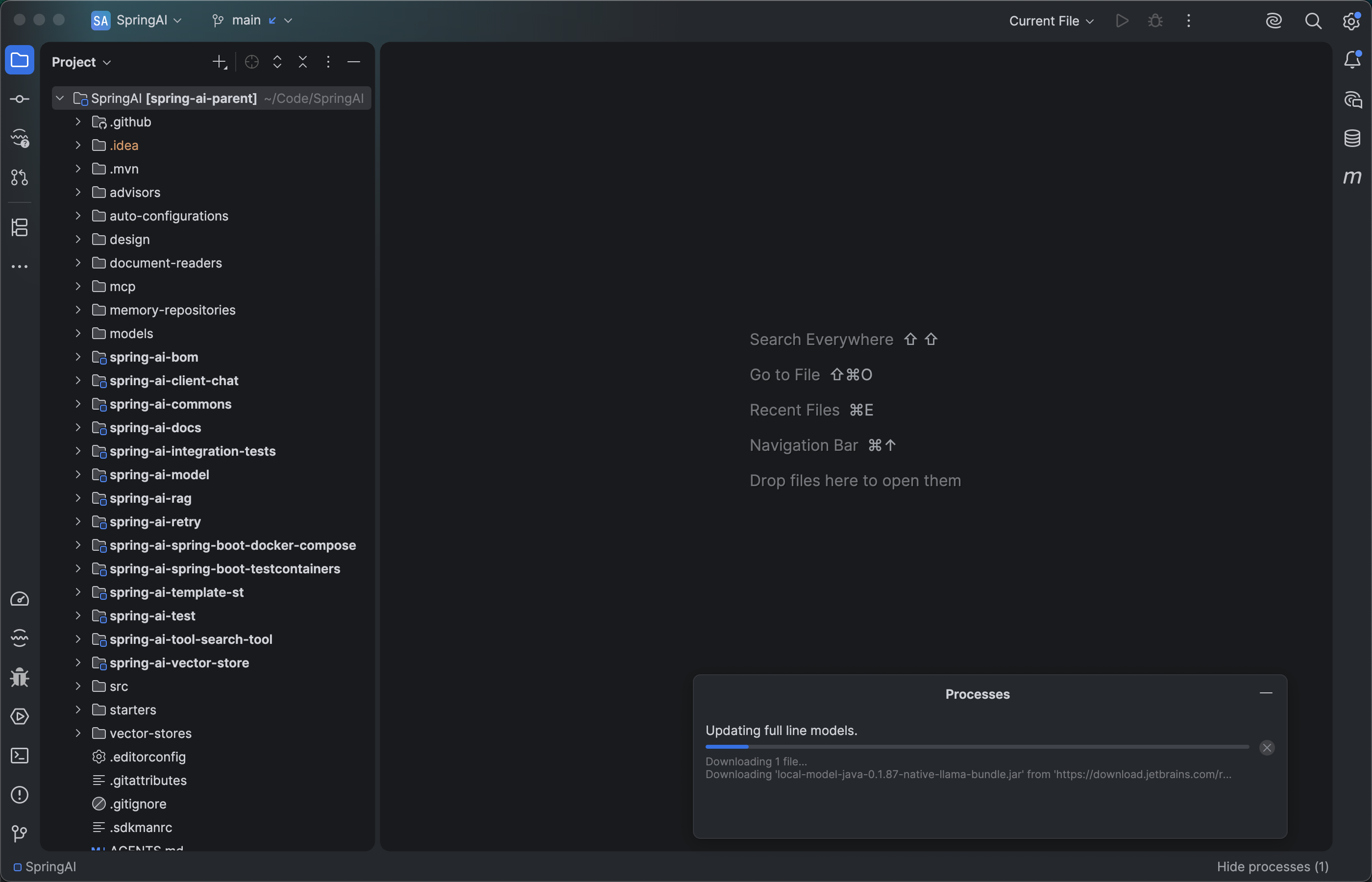Expand the spring-ai-bom module
This screenshot has width=1372, height=882.
(78, 357)
